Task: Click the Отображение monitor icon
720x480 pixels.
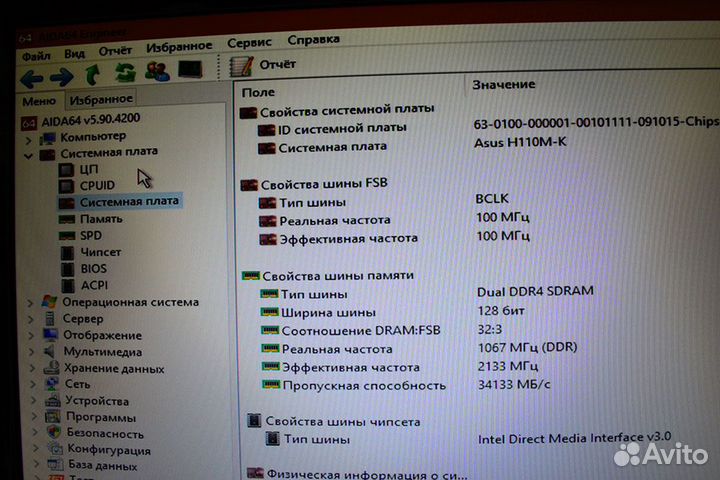Action: 51,335
